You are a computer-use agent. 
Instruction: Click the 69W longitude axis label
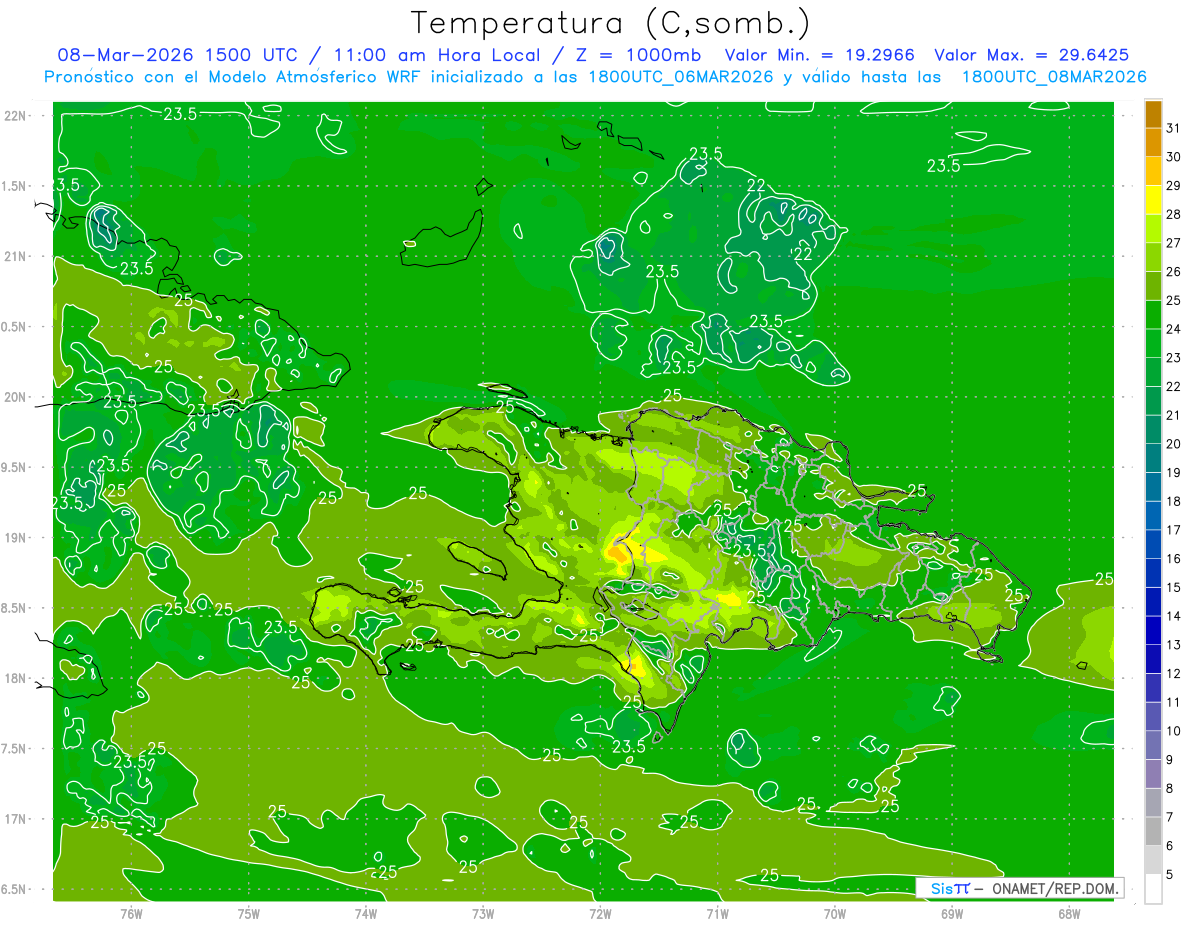(x=951, y=913)
